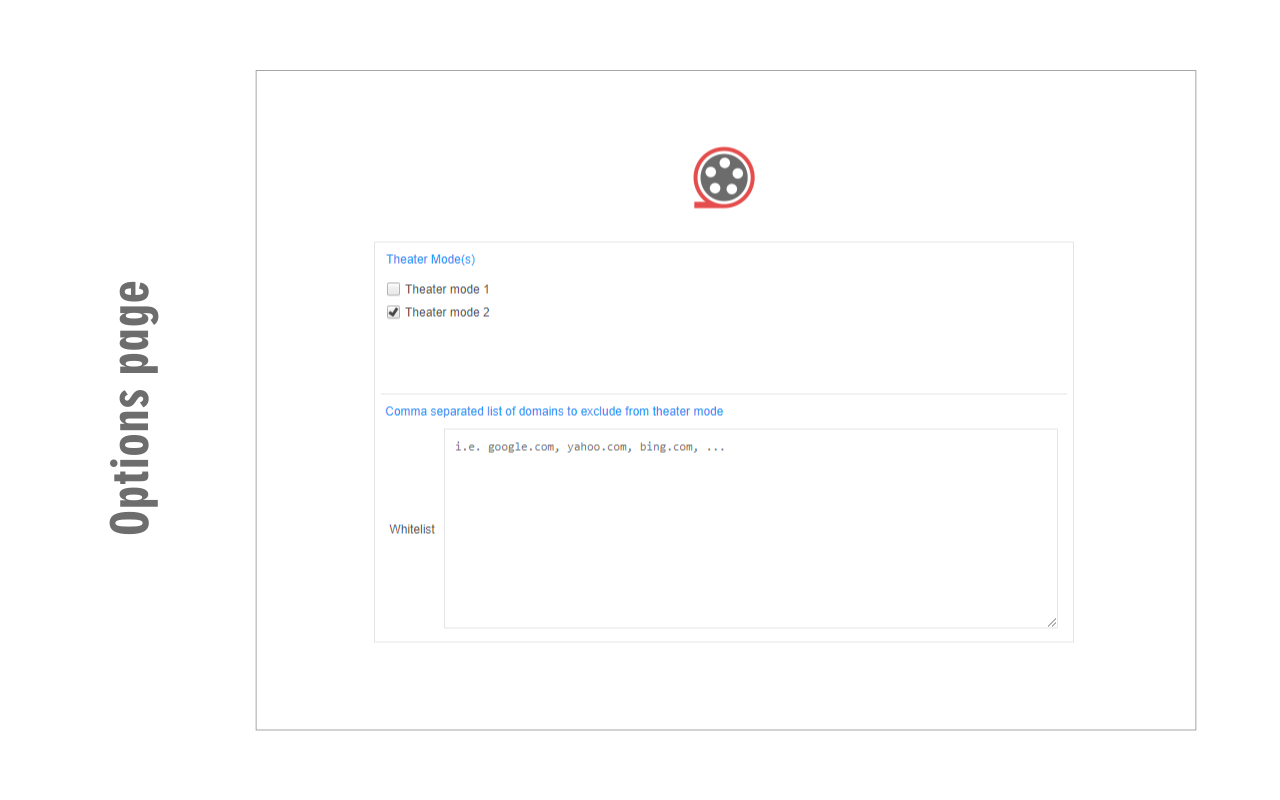Focus the Whitelist domains text area

[x=750, y=528]
